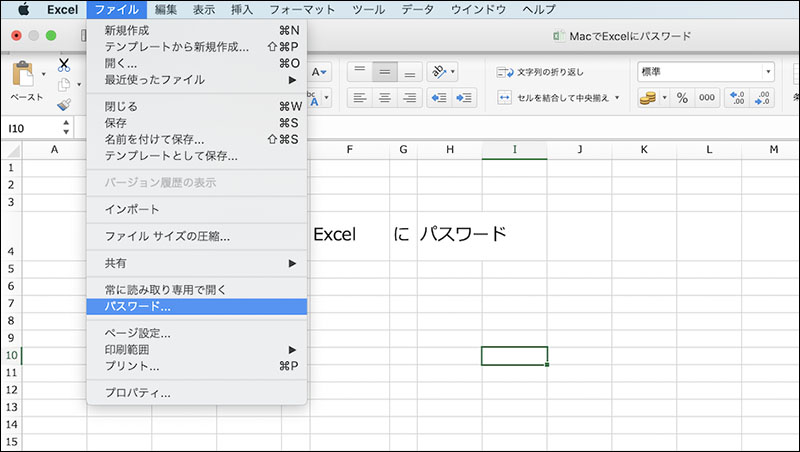Click the text orientation icon
Image resolution: width=800 pixels, height=452 pixels.
(438, 71)
